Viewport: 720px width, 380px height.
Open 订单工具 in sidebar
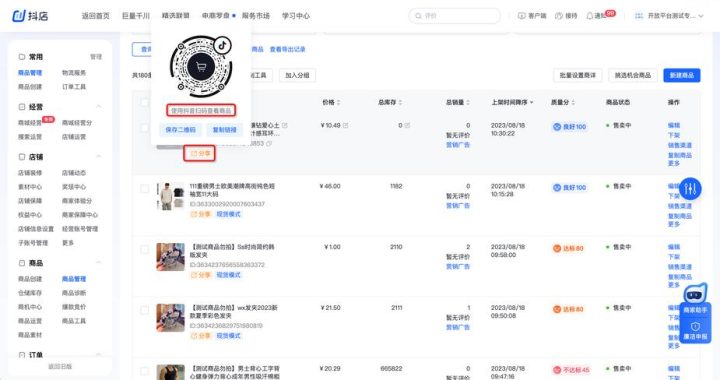point(74,87)
